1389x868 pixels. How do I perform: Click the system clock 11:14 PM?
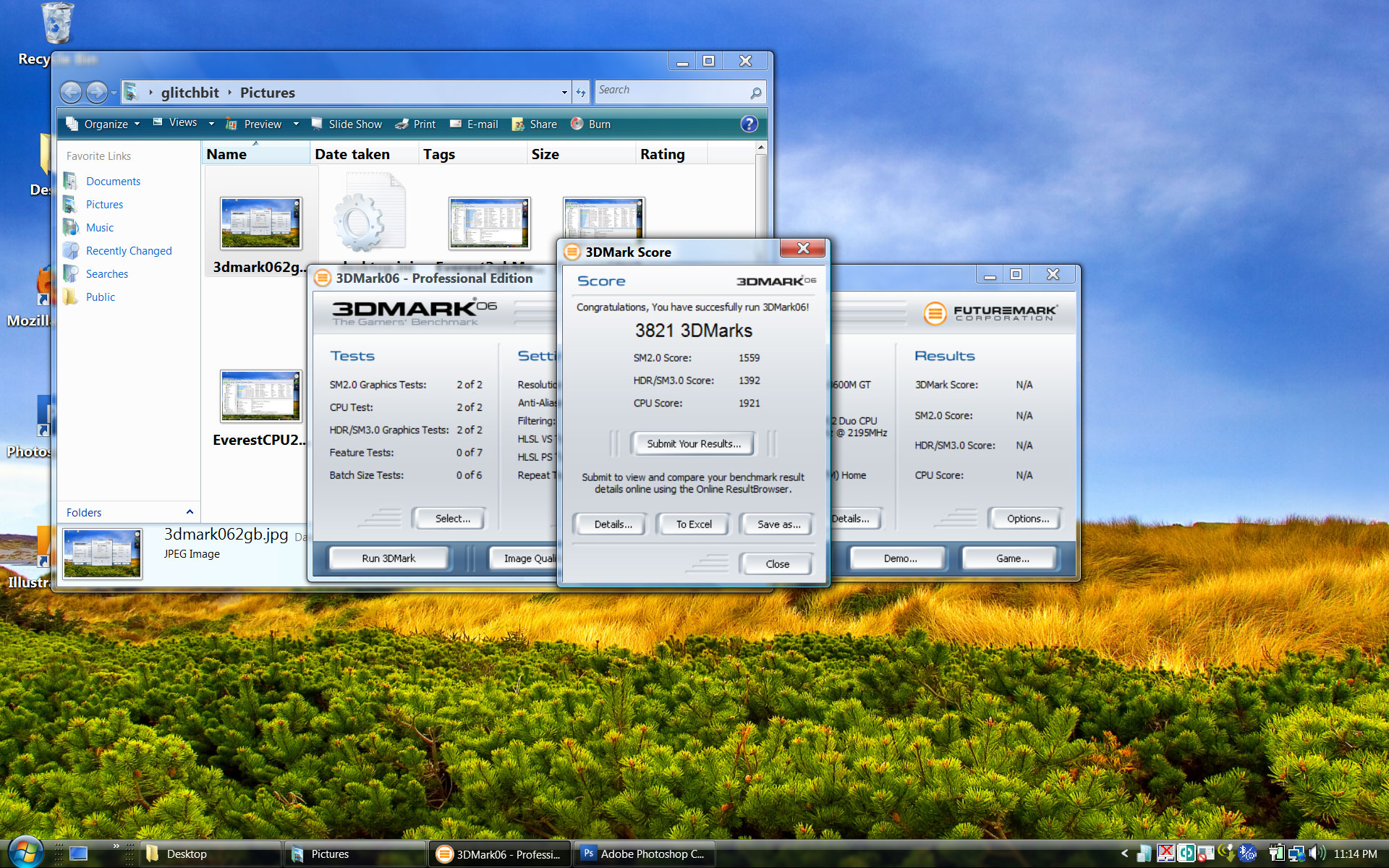click(1355, 854)
